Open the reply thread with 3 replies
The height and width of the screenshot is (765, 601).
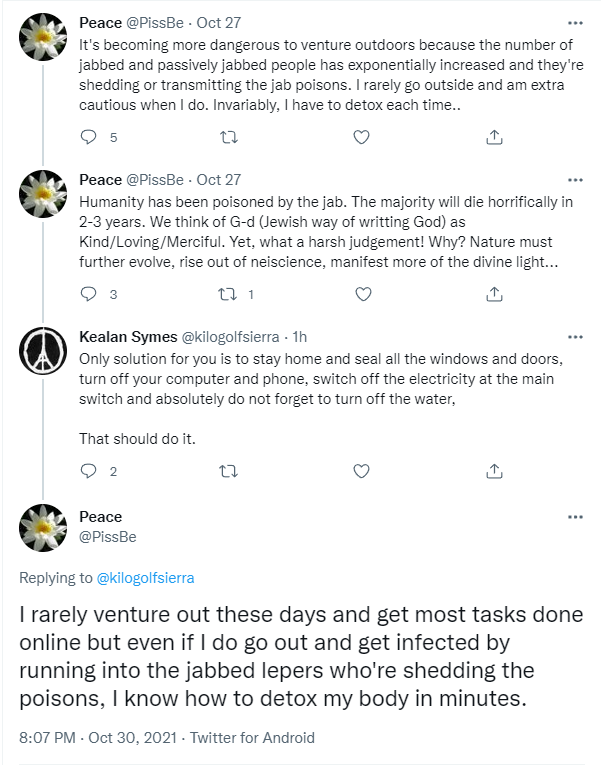click(x=88, y=294)
